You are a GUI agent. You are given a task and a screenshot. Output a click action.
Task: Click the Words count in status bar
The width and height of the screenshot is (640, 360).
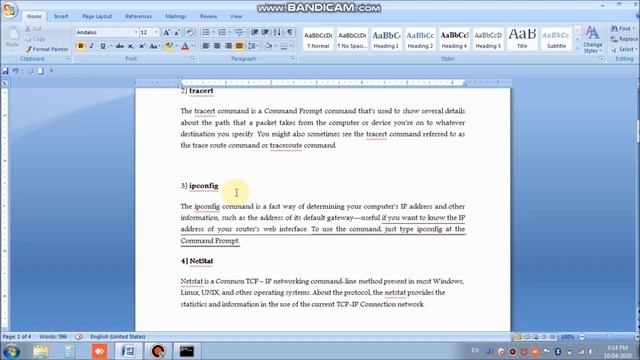tap(53, 337)
